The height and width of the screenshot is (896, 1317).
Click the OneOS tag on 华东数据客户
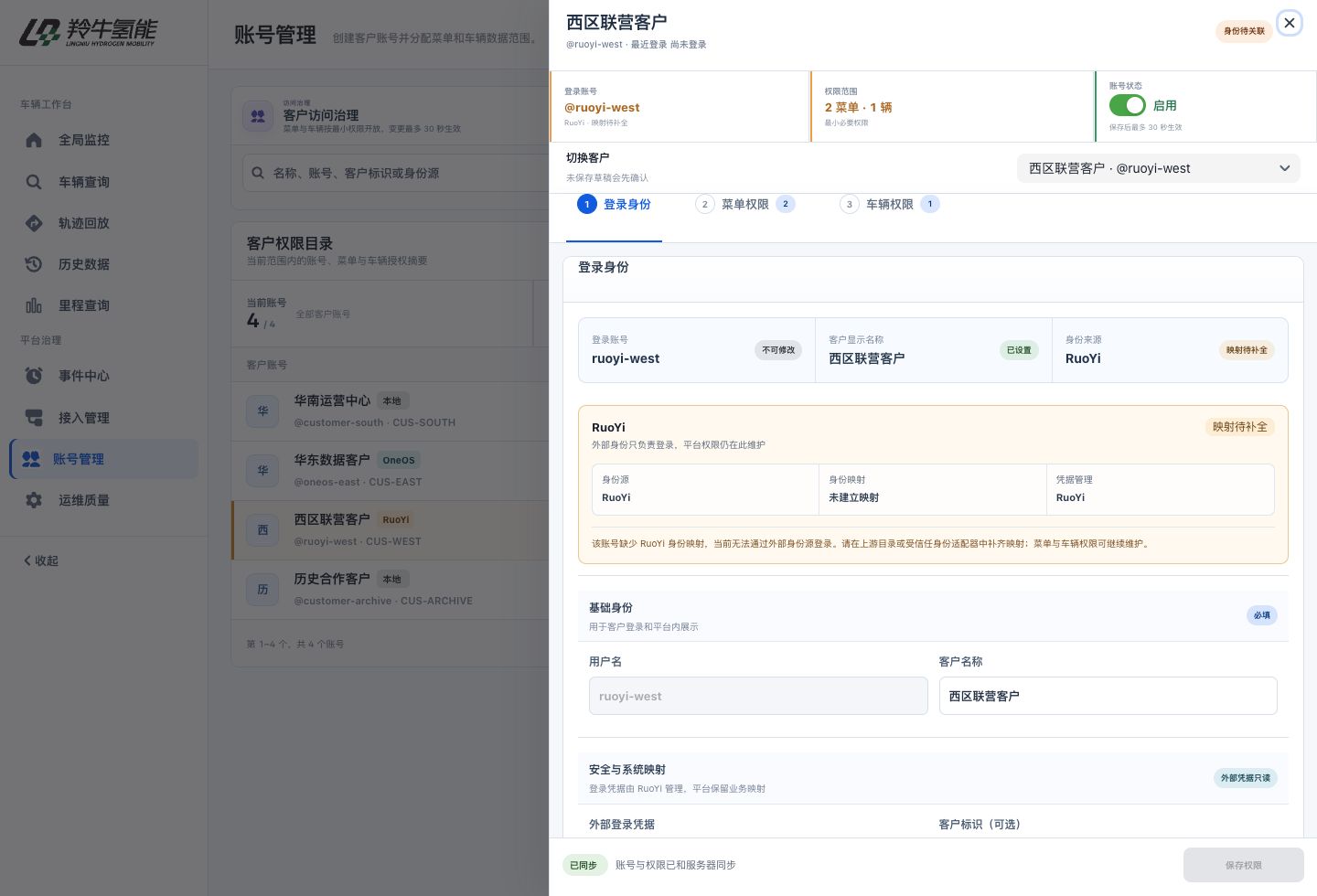click(399, 460)
